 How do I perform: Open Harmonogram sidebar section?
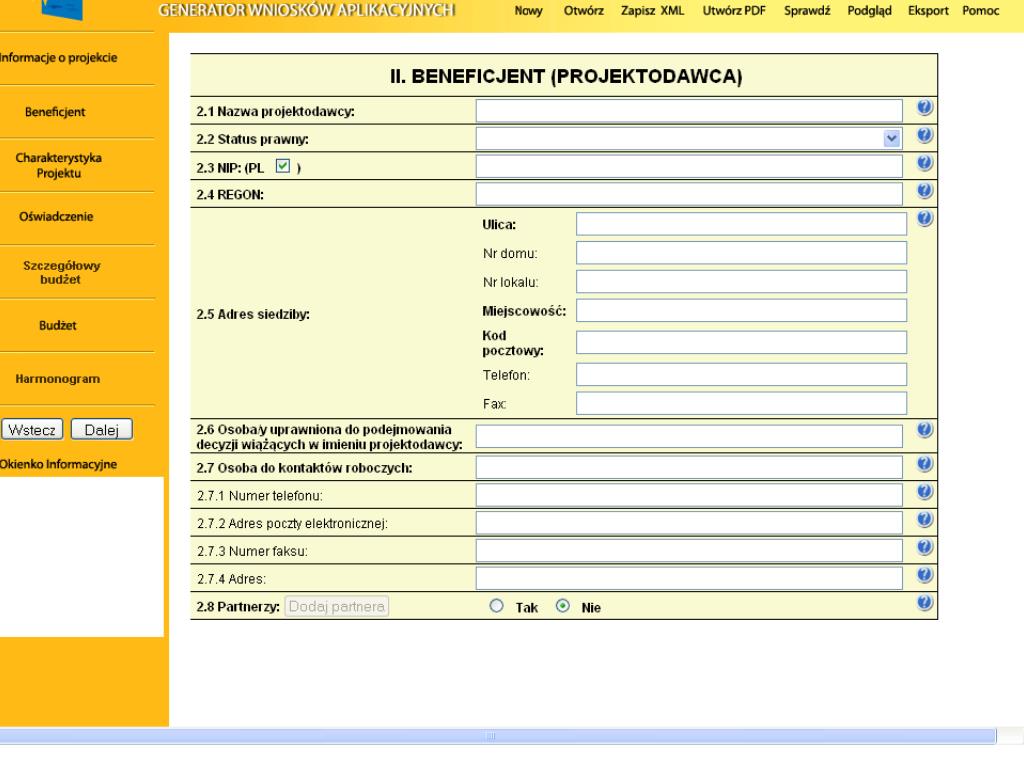tap(57, 379)
